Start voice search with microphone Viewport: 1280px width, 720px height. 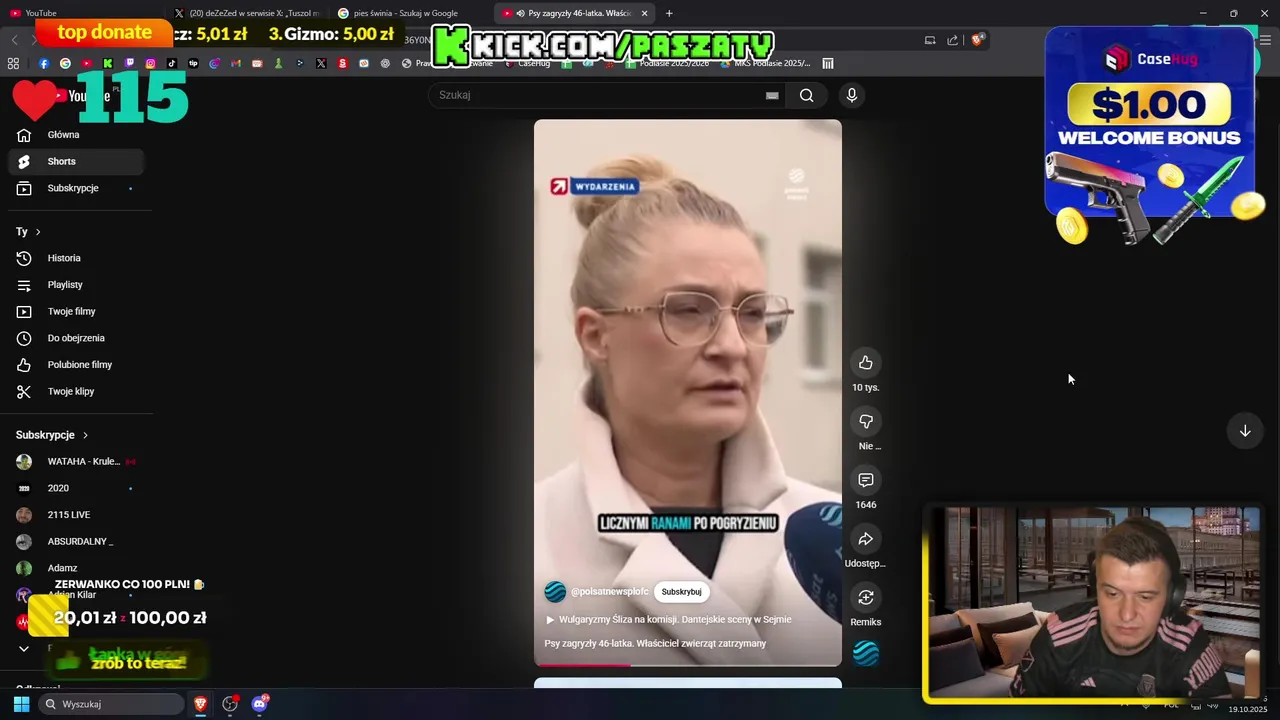tap(851, 95)
